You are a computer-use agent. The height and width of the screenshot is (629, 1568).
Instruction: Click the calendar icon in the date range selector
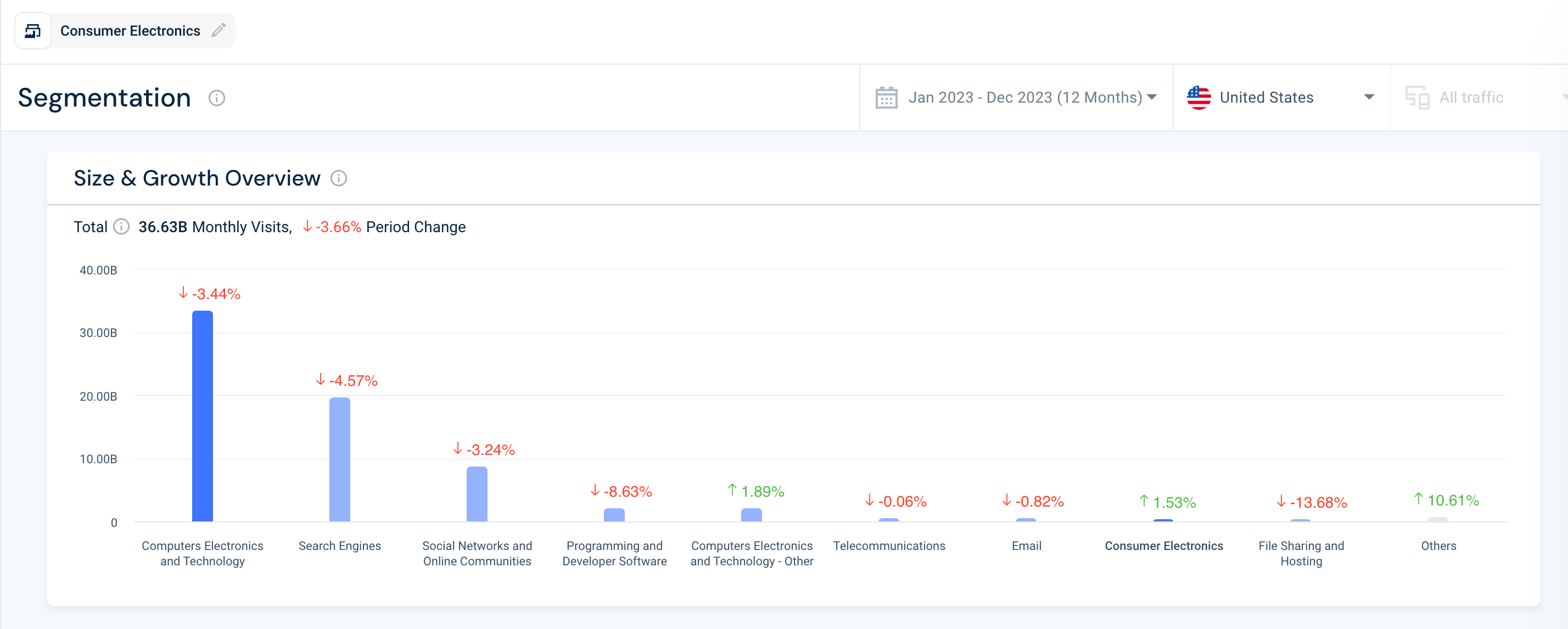(885, 97)
